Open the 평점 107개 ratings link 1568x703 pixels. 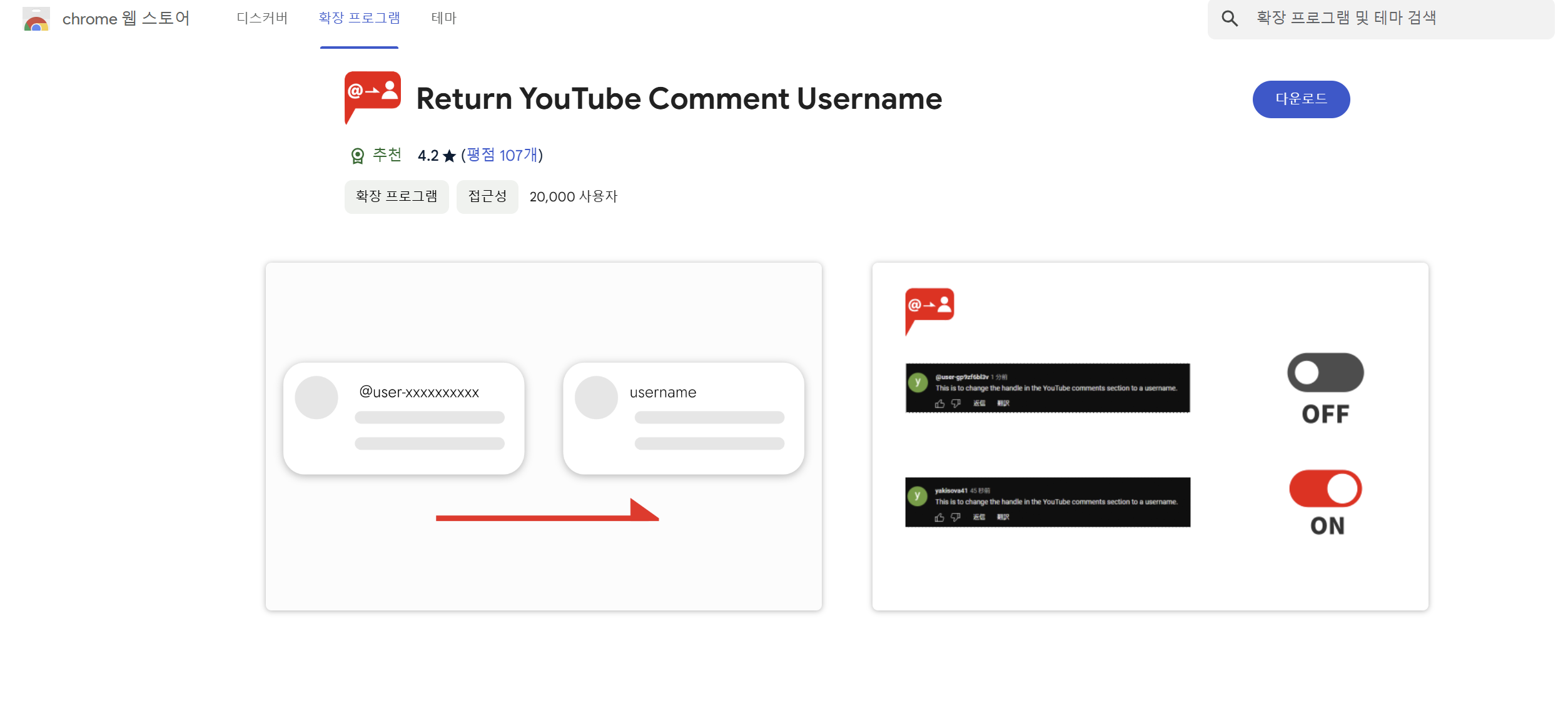[502, 155]
